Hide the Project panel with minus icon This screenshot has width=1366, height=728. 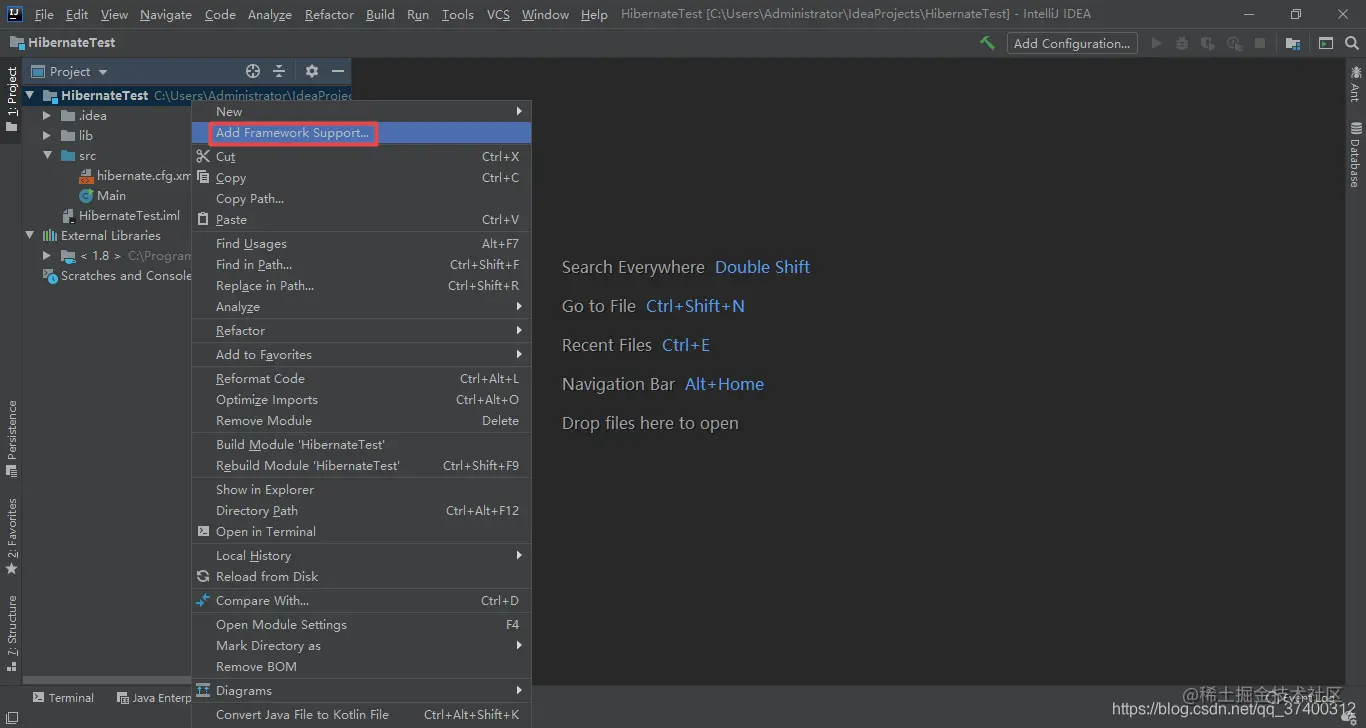338,71
